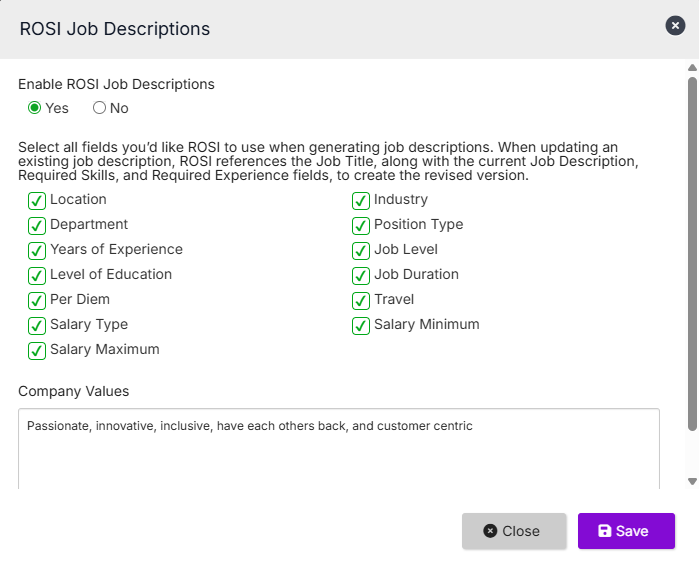699x570 pixels.
Task: Toggle the Salary Maximum checkbox
Action: (x=37, y=351)
